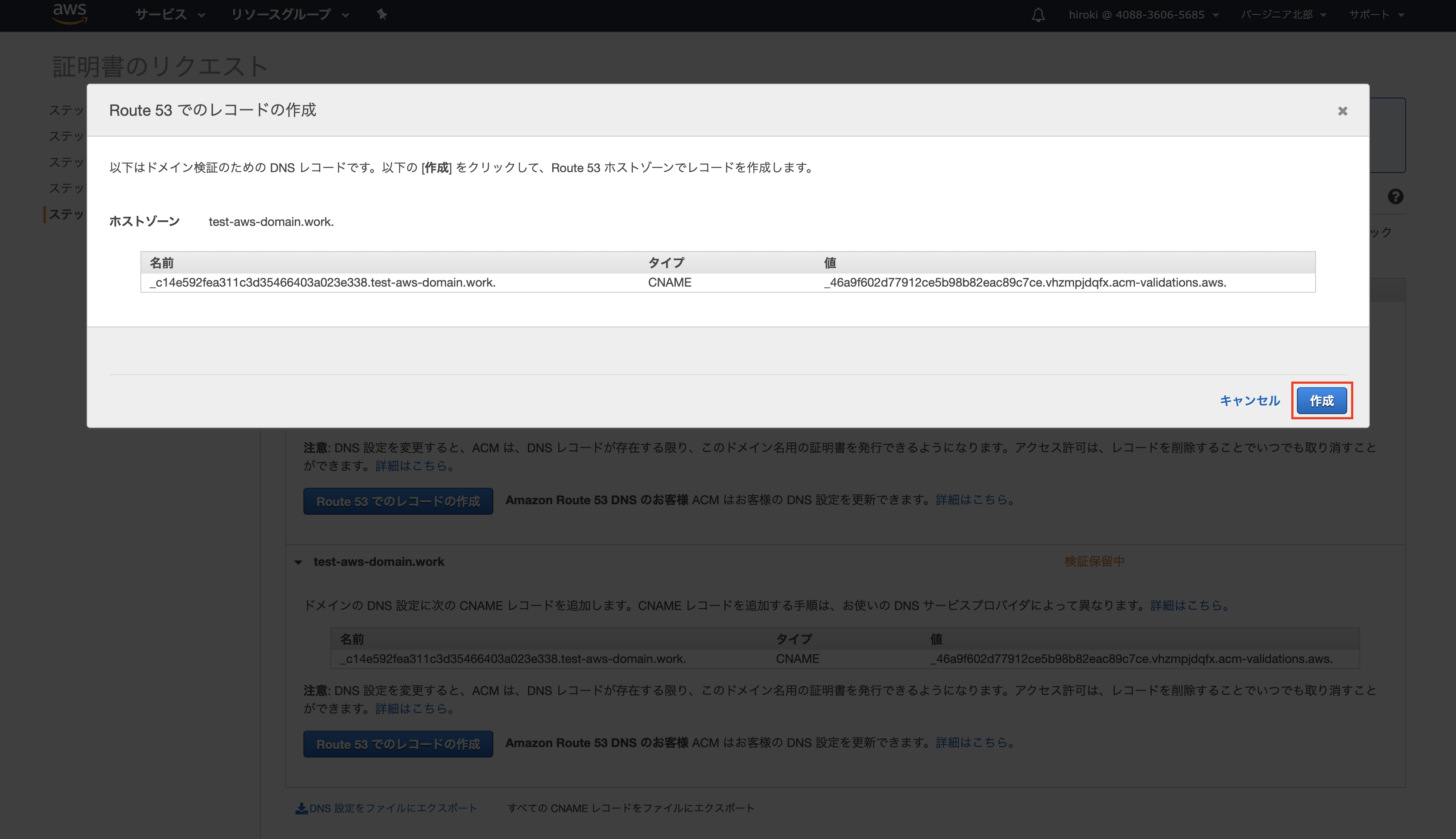Click the DNS settings export download icon
The image size is (1456, 839).
click(x=301, y=809)
